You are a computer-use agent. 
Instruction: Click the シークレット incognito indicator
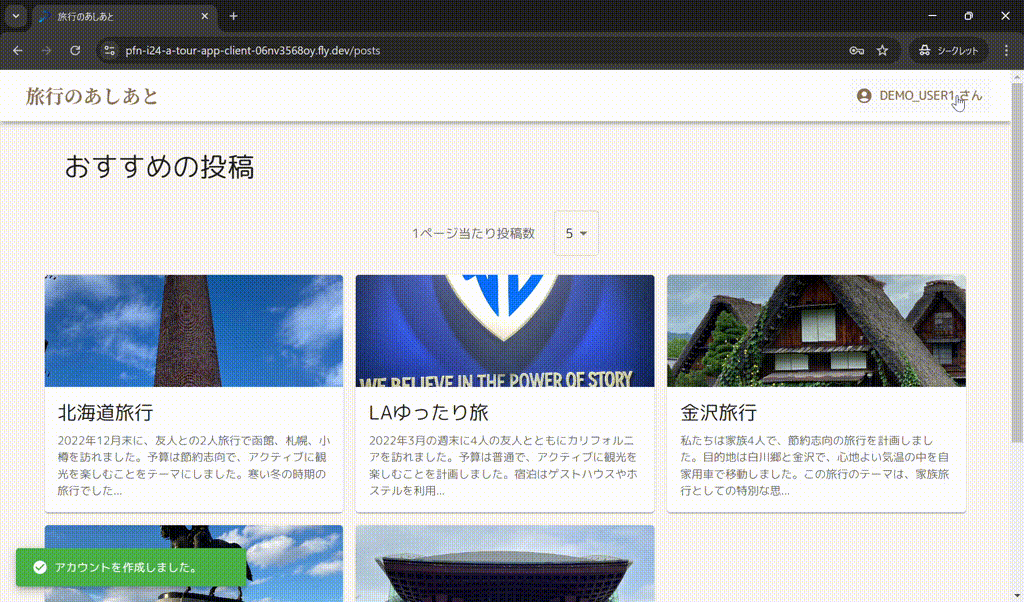coord(948,50)
